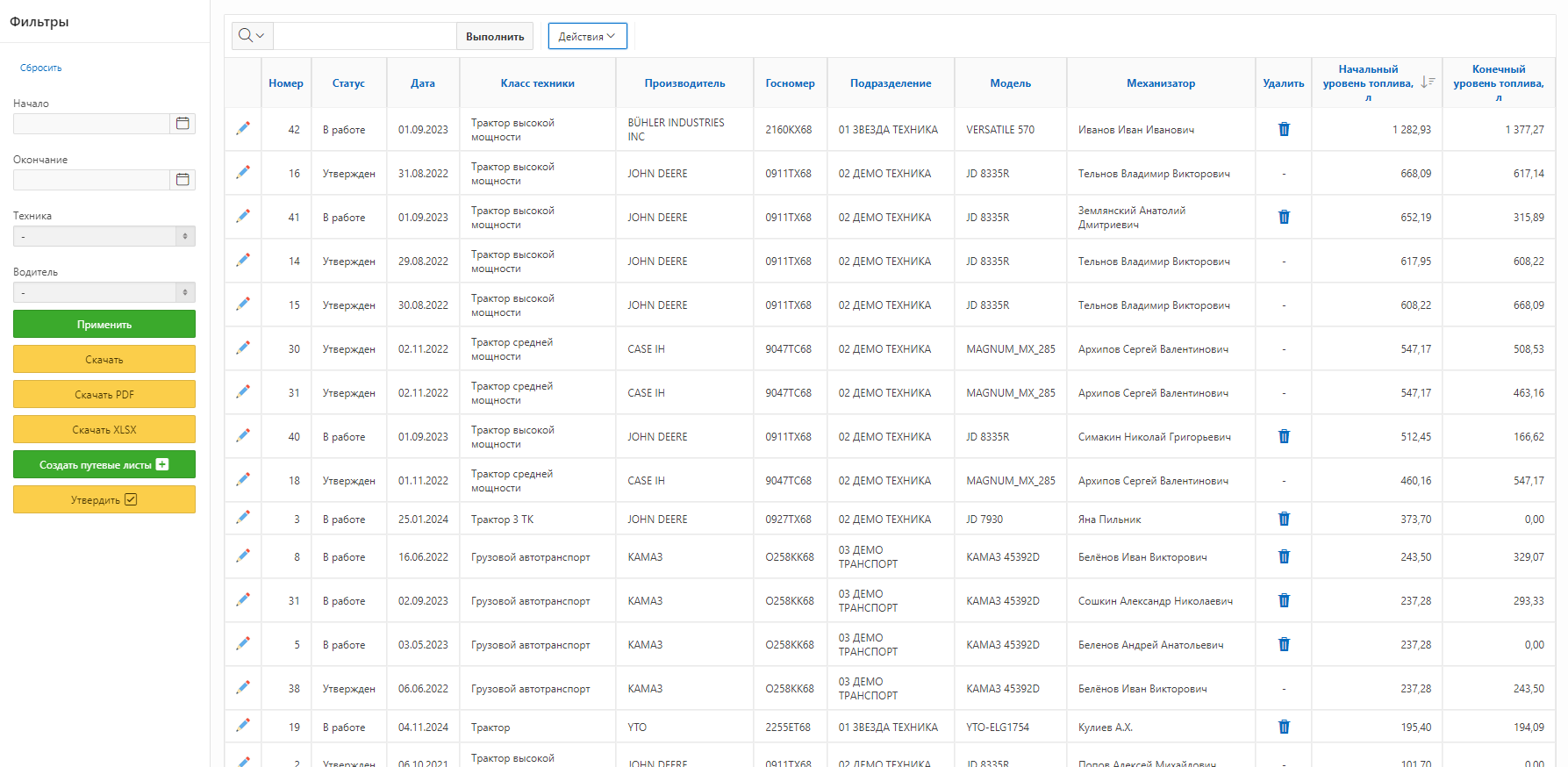
Task: Expand the Техника dropdown filter
Action: [x=104, y=236]
